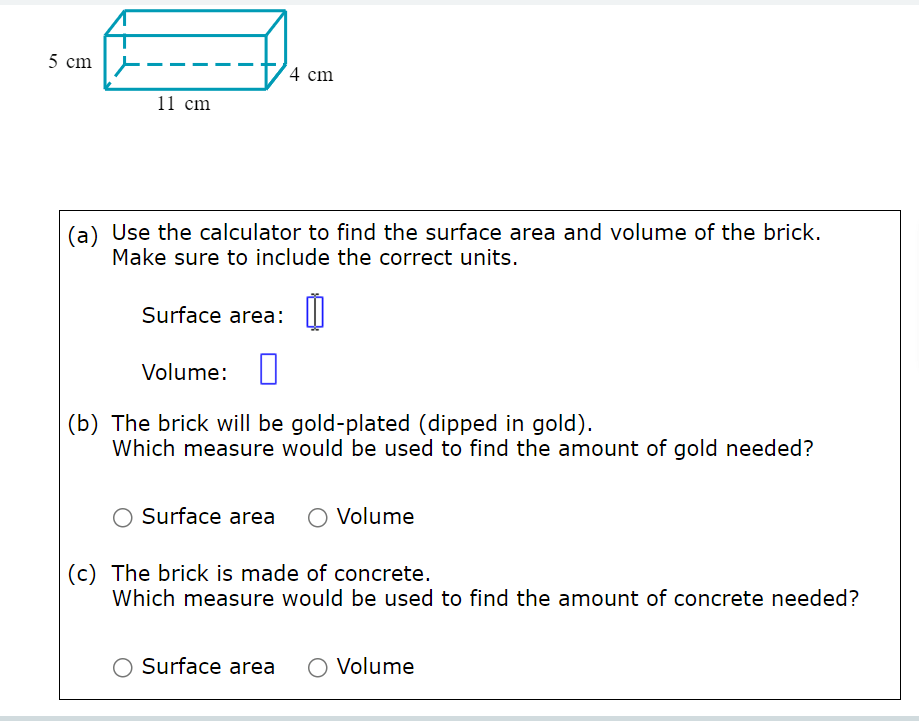Click the 11 cm length label
This screenshot has width=919, height=721.
click(x=183, y=104)
